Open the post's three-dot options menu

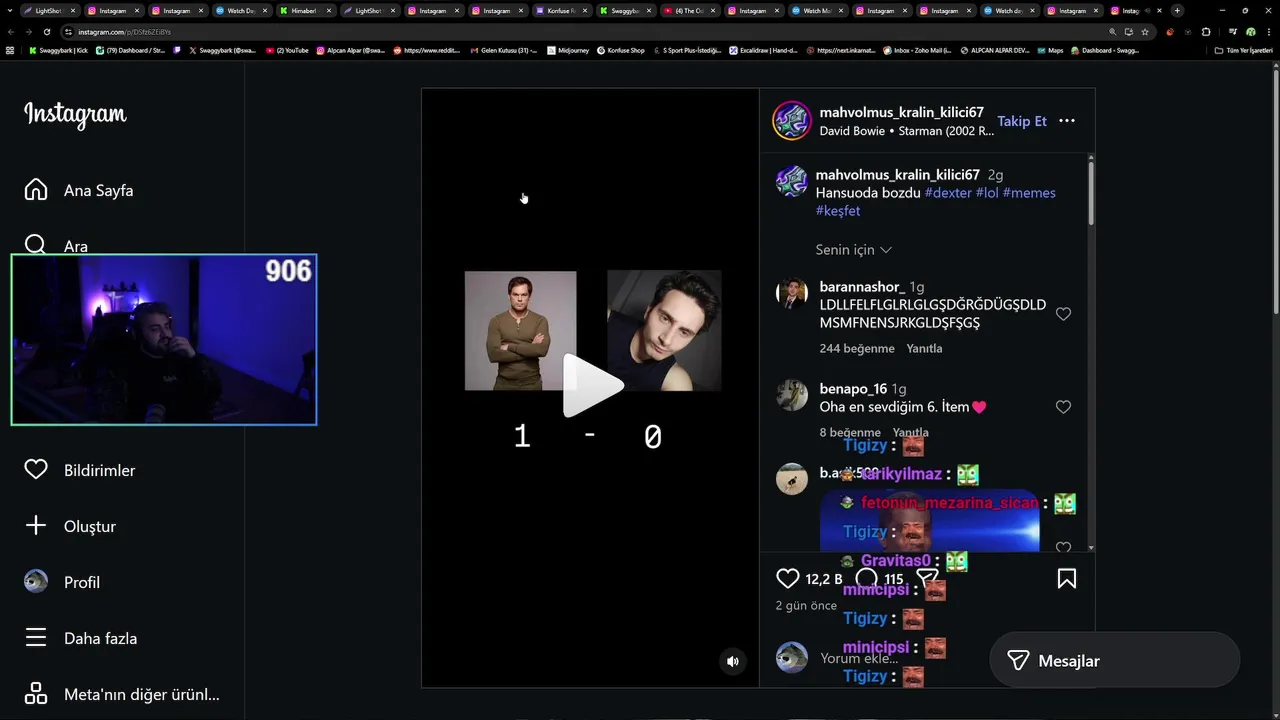point(1067,121)
